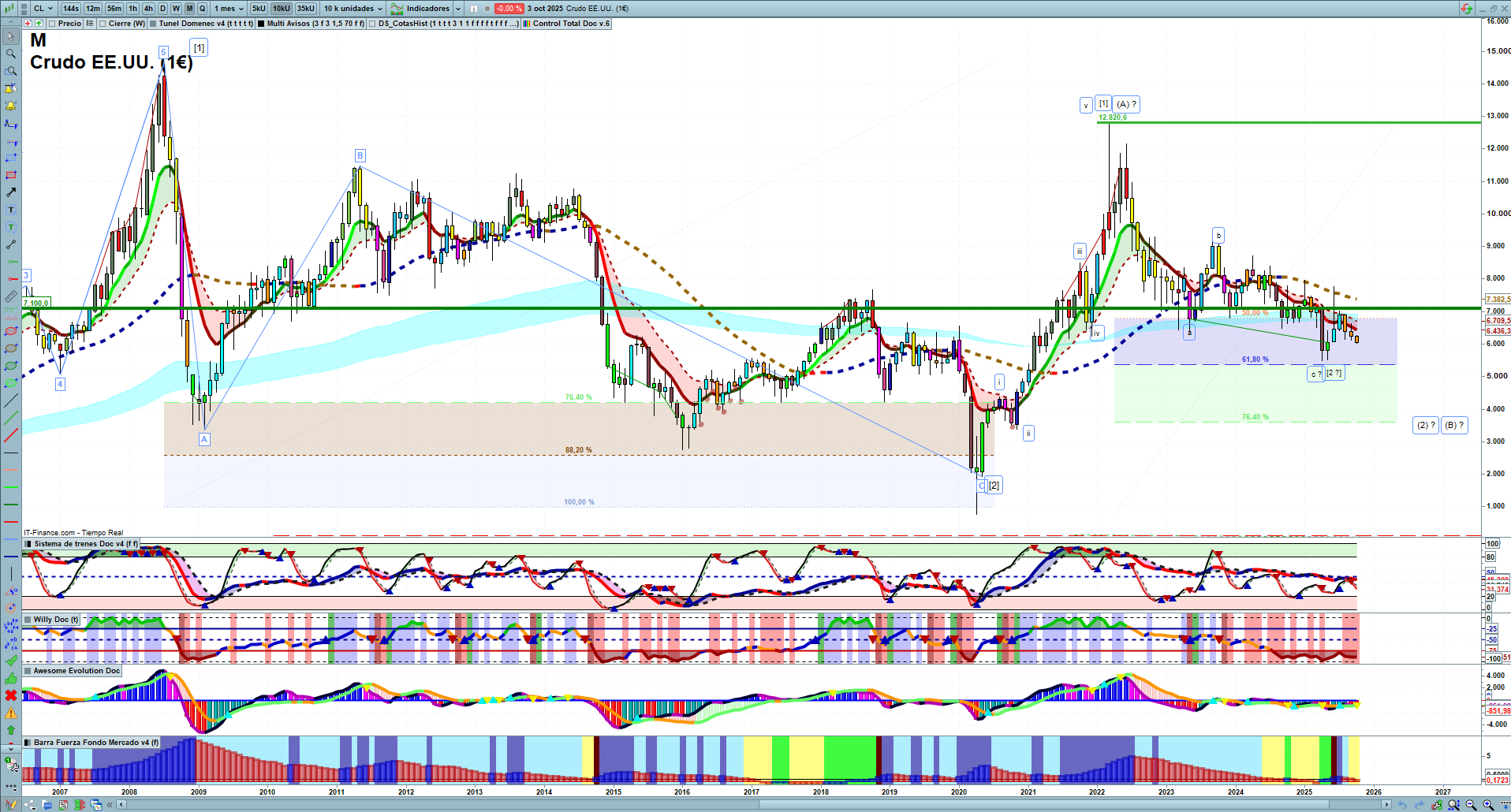Switch to the 56m timeframe
Viewport: 1511px width, 812px height.
(x=114, y=9)
